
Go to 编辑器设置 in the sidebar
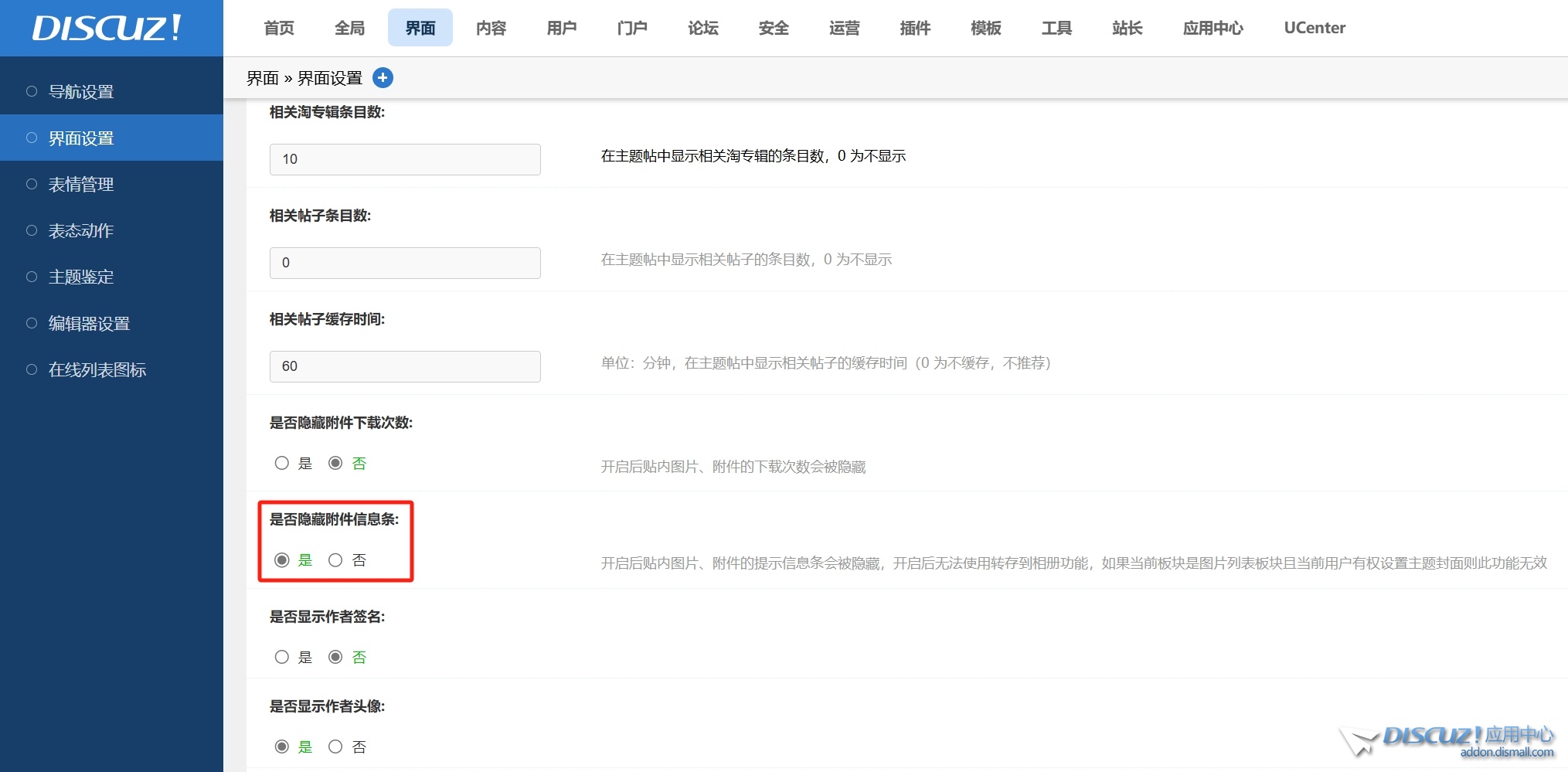point(89,324)
